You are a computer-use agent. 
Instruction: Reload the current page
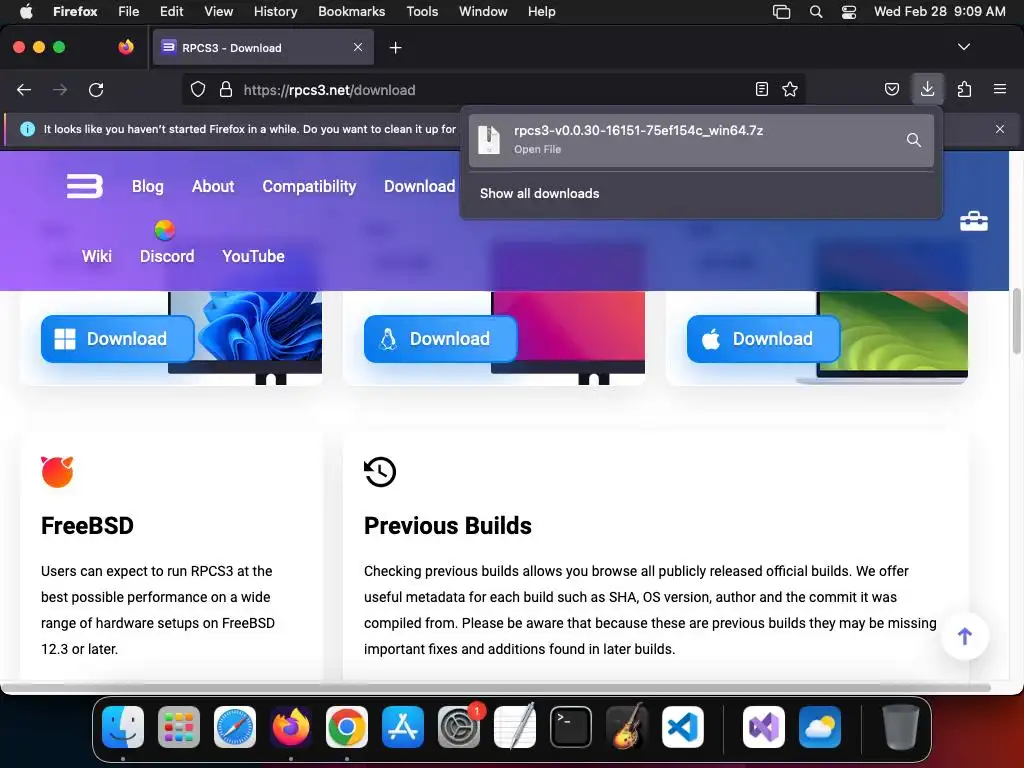96,89
